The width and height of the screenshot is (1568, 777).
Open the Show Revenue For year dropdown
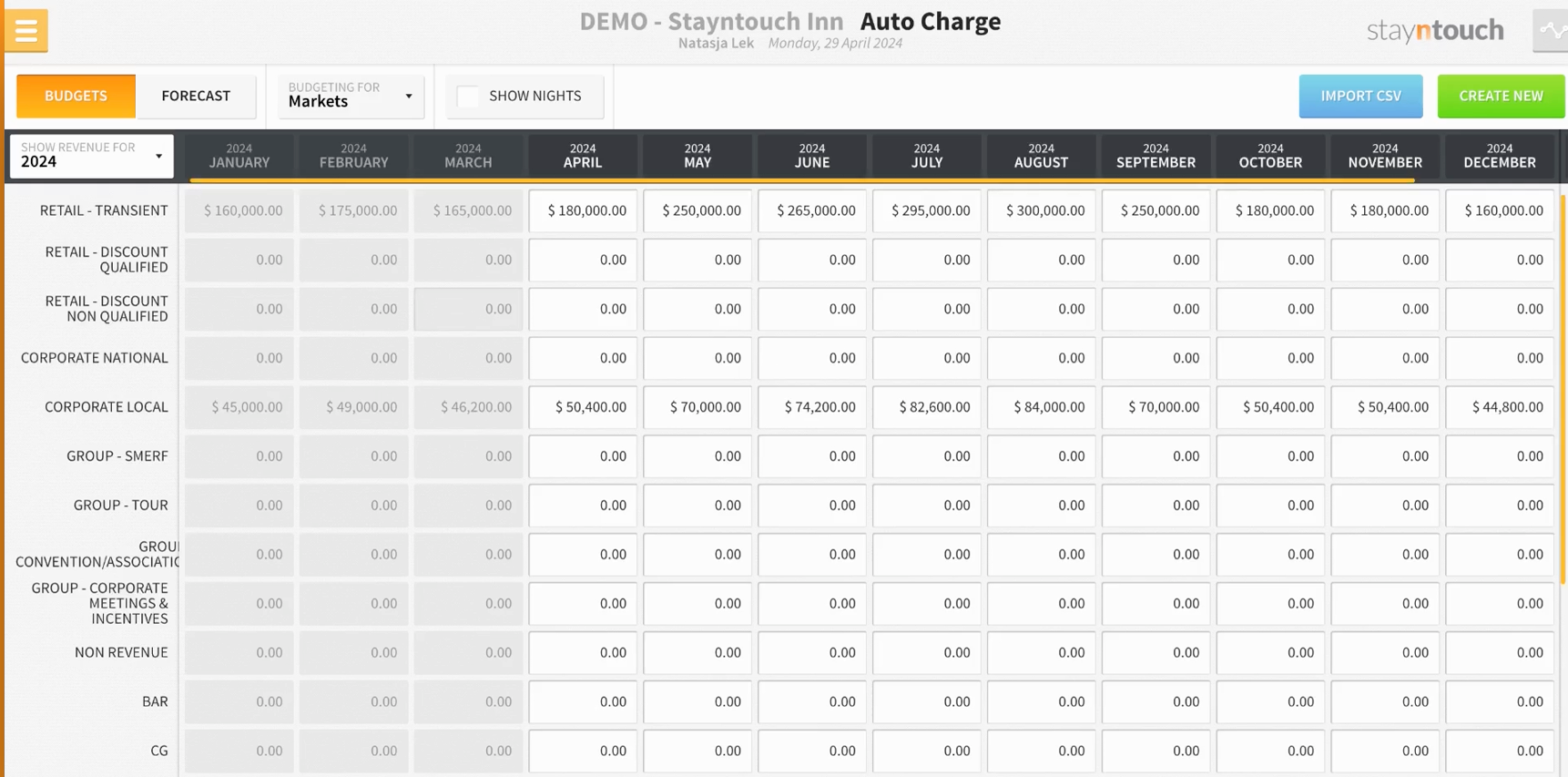point(91,156)
